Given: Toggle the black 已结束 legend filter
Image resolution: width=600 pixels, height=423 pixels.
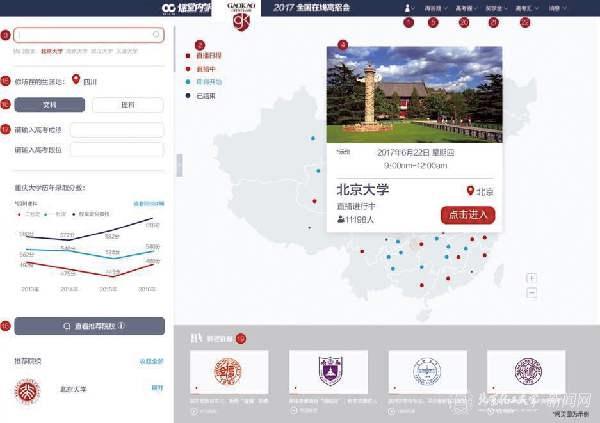Looking at the screenshot, I should click(201, 96).
